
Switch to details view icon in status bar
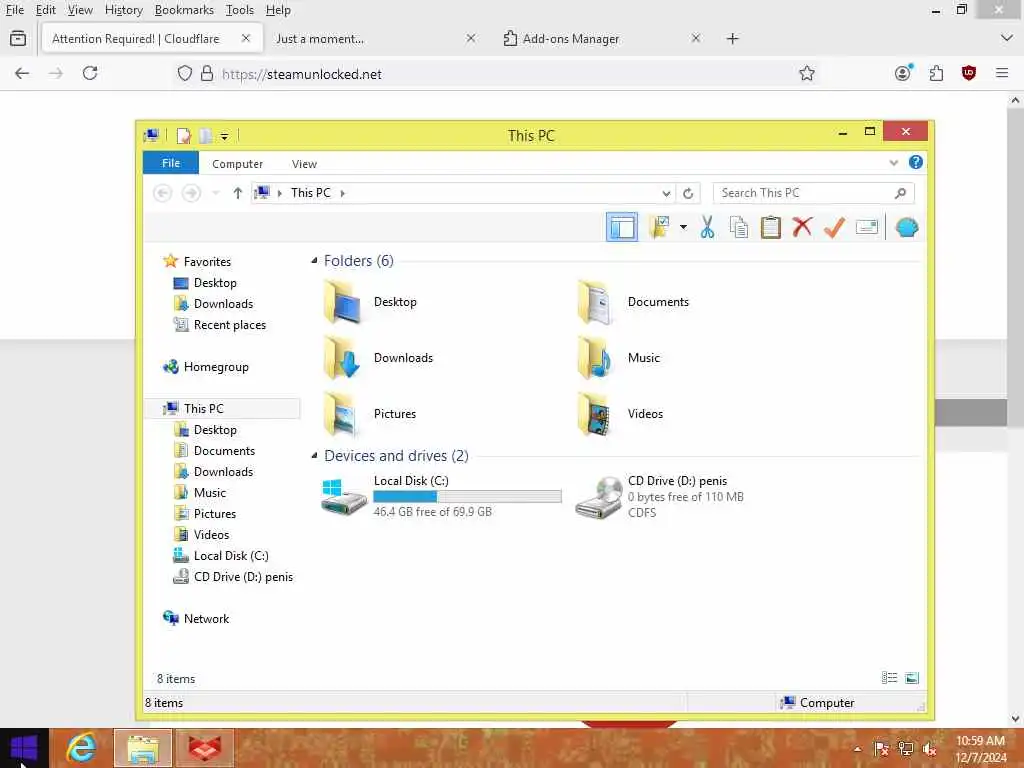tap(889, 678)
